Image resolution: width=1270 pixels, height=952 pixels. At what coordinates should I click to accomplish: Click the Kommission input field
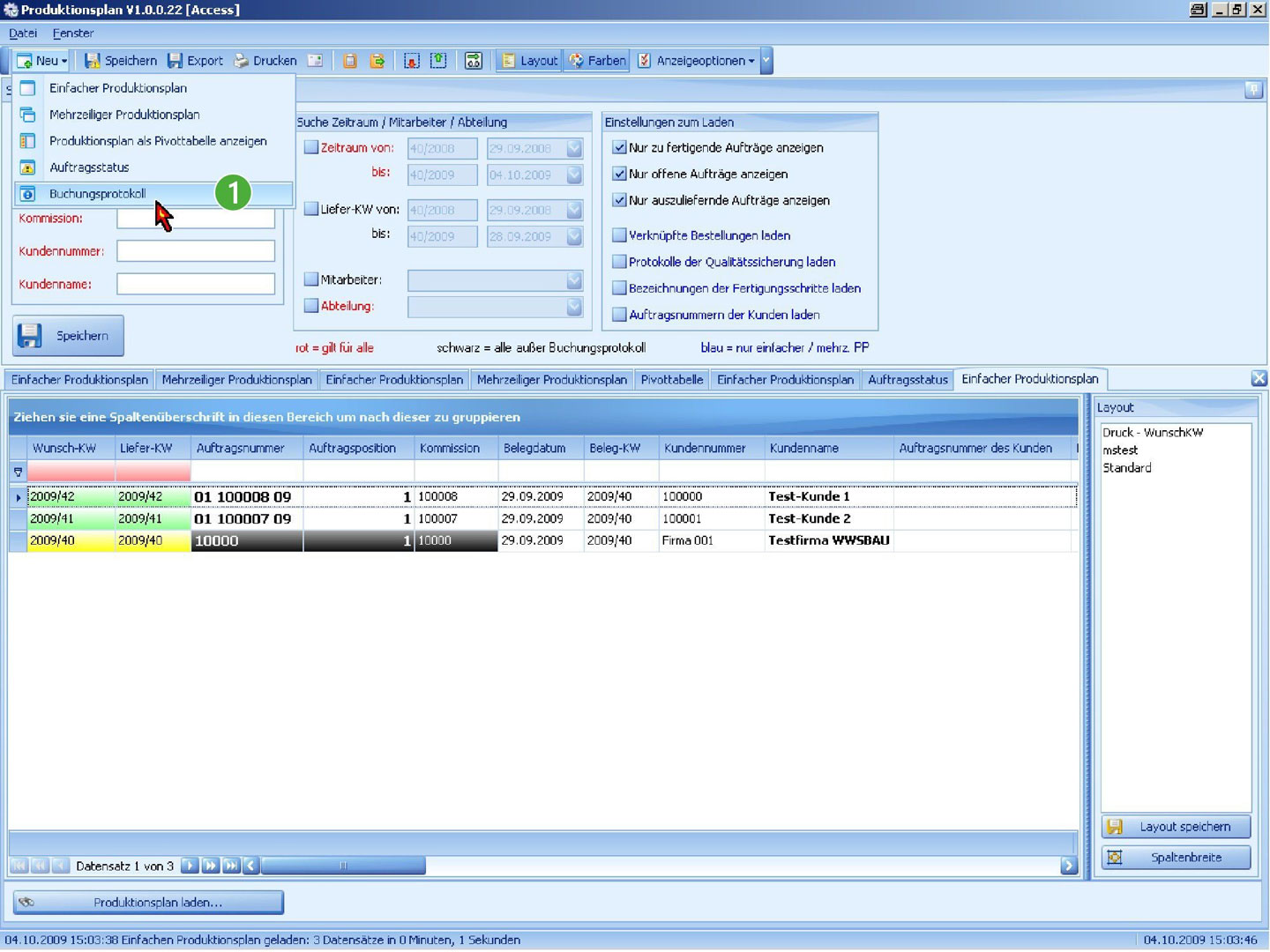coord(196,219)
